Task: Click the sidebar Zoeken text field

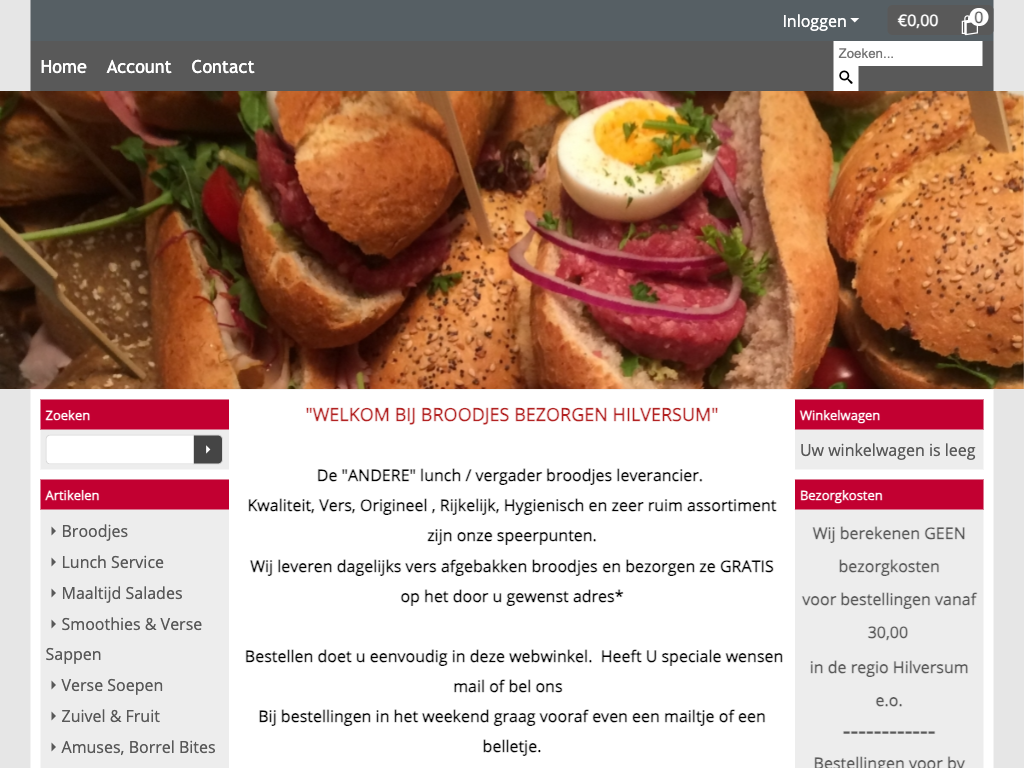Action: coord(120,449)
